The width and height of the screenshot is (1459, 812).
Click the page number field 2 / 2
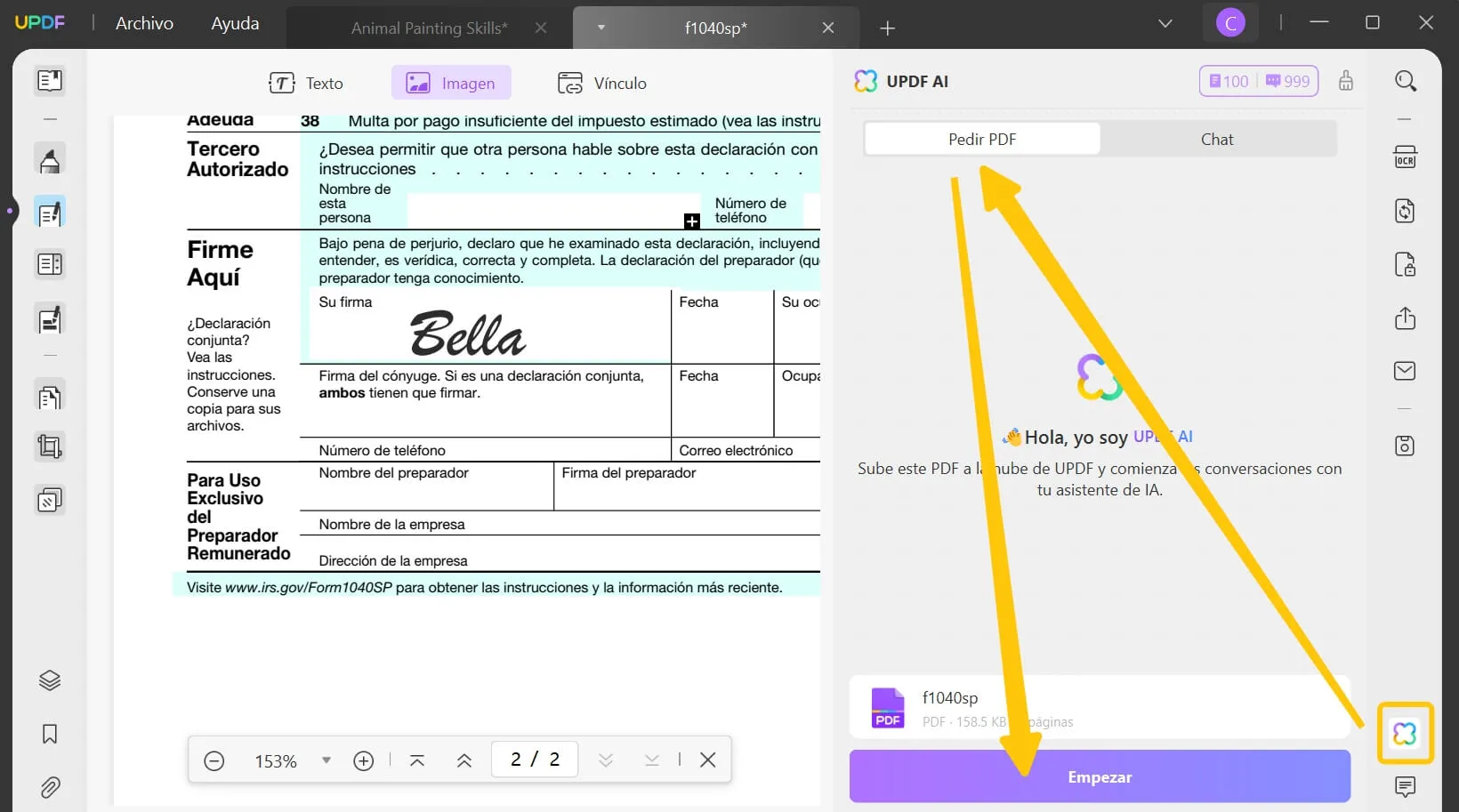[535, 760]
